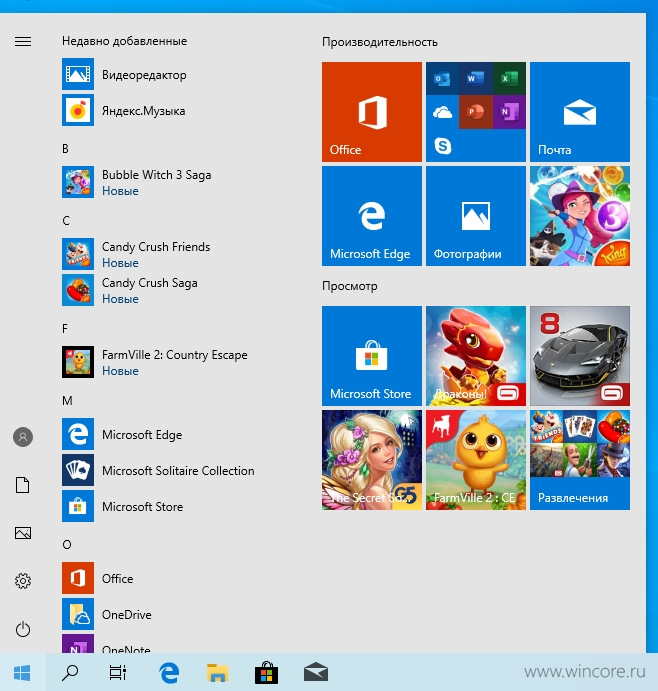Click the Просмотр group header
Screen dimensions: 658x691
[349, 286]
